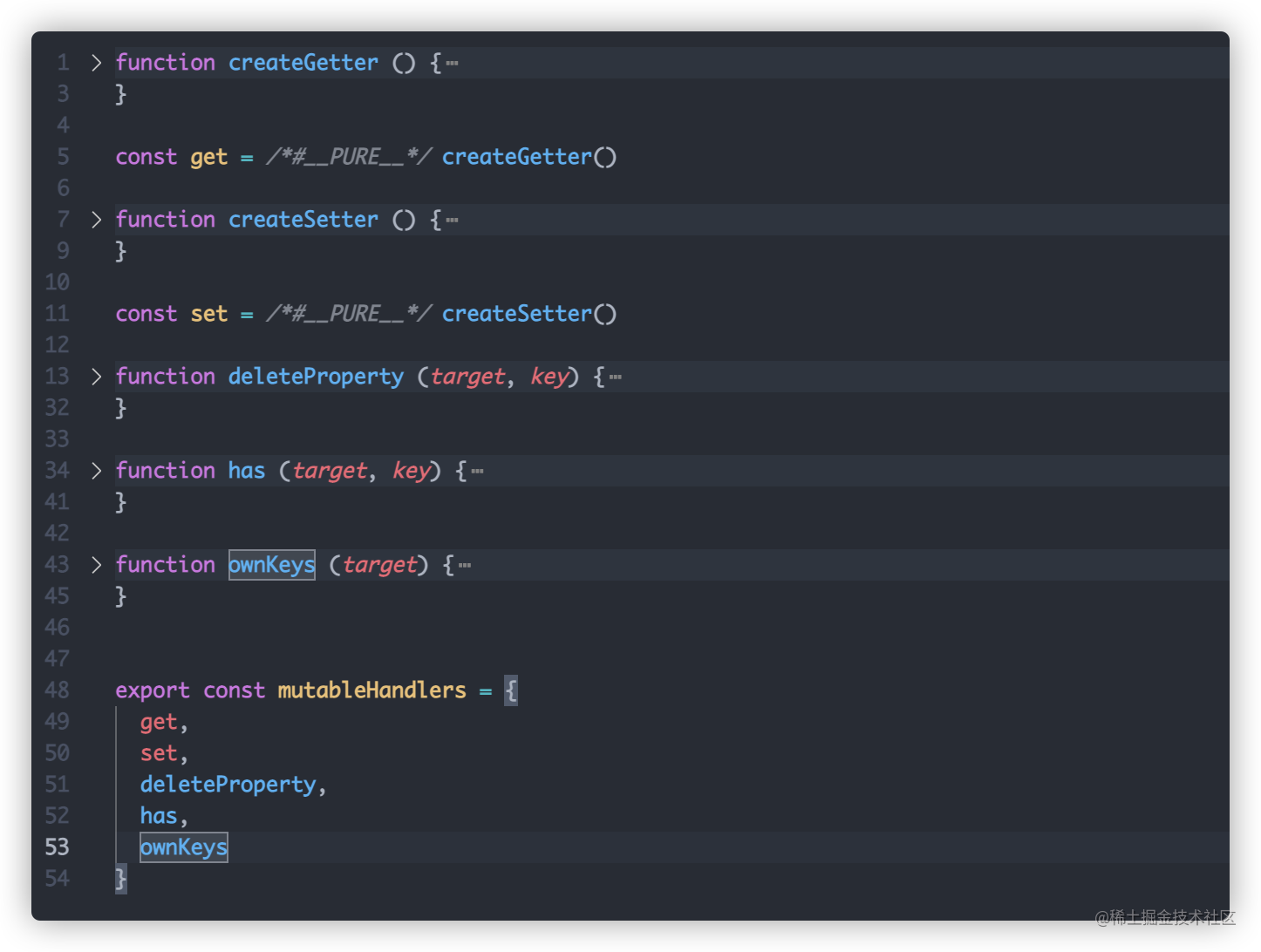Click the createGetter() call on the get line

pyautogui.click(x=528, y=157)
